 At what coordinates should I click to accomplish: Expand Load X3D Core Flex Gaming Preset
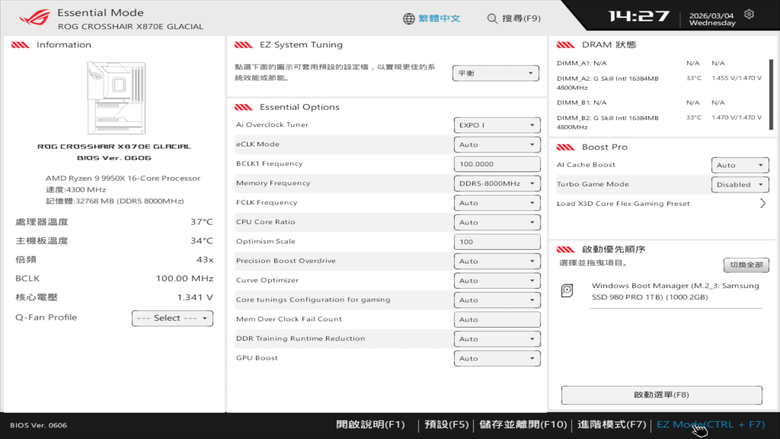tap(763, 203)
